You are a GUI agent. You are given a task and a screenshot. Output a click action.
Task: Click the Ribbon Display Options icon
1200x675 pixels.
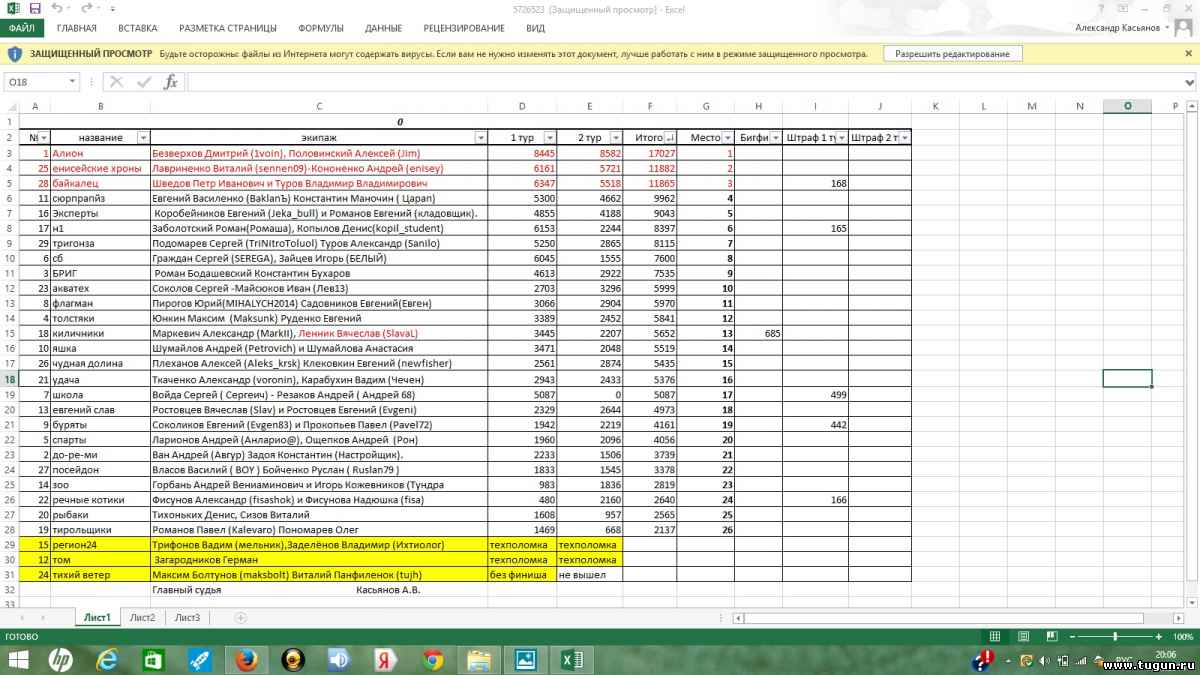click(1125, 8)
